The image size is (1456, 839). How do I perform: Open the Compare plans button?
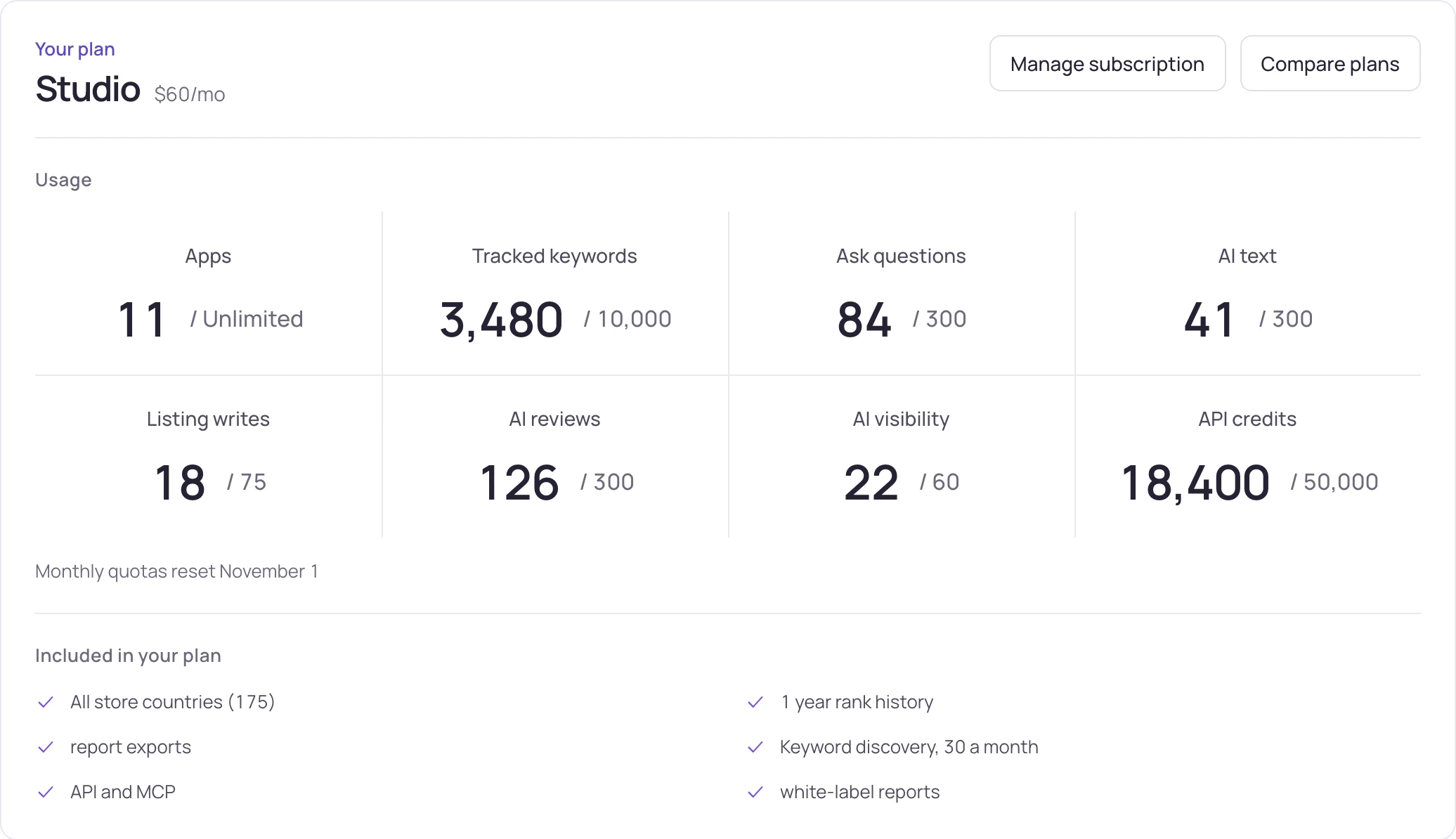click(1330, 64)
